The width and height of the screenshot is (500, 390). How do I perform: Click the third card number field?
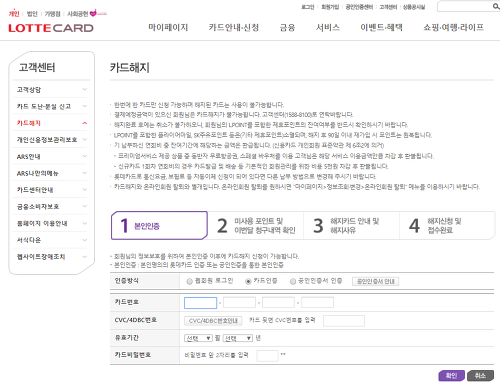[x=278, y=302]
